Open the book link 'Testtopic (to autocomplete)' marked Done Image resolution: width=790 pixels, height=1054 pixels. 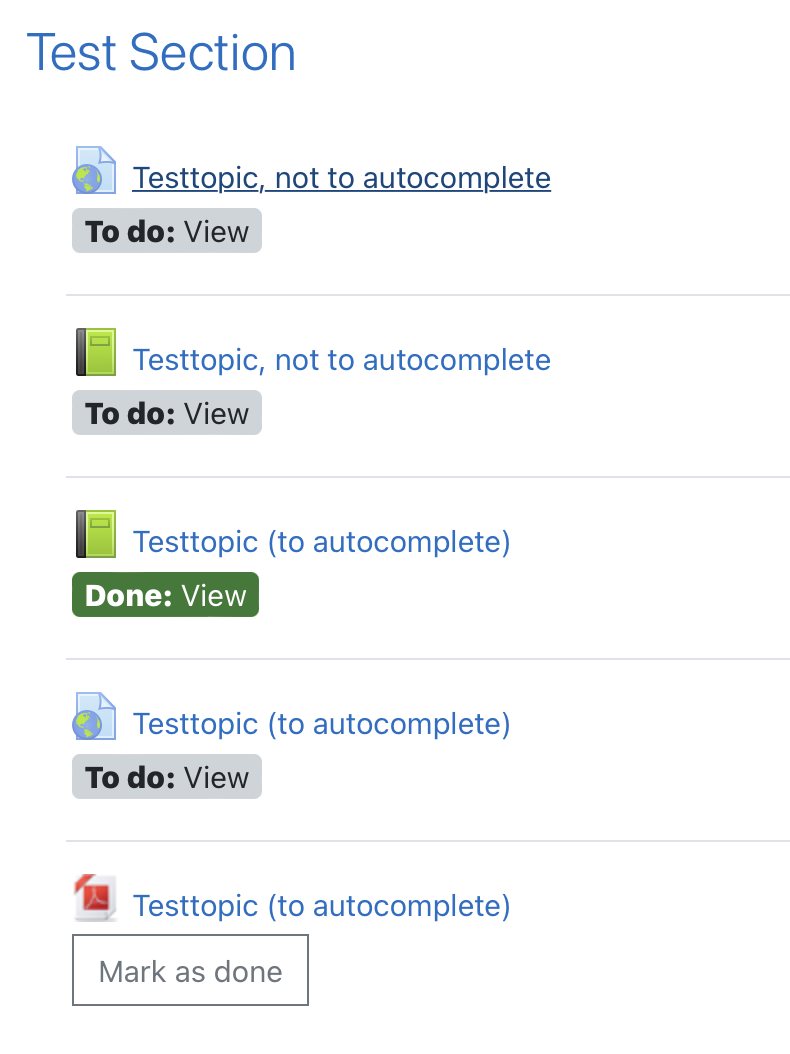(321, 542)
